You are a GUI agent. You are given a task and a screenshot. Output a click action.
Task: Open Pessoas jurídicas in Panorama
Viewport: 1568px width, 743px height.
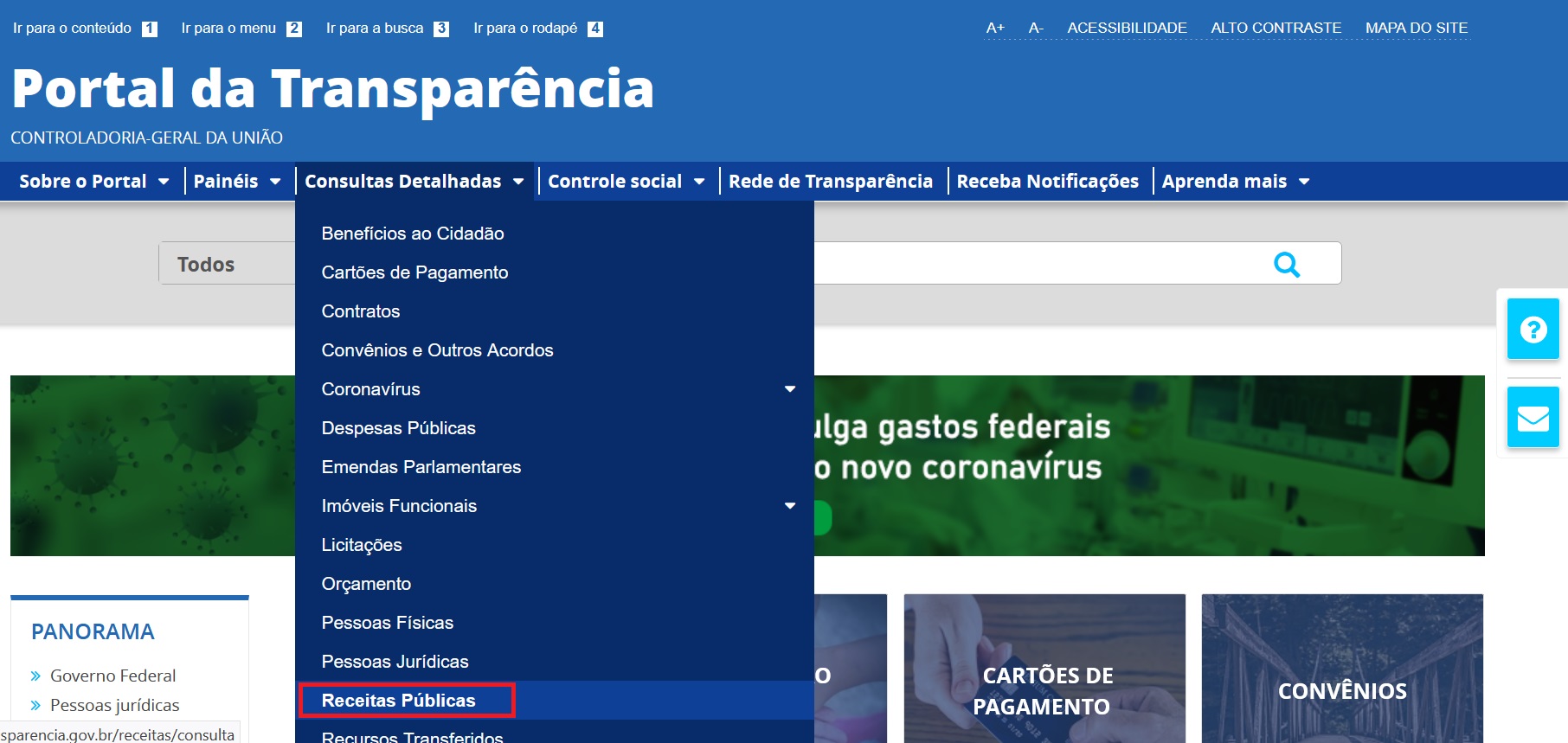(114, 705)
